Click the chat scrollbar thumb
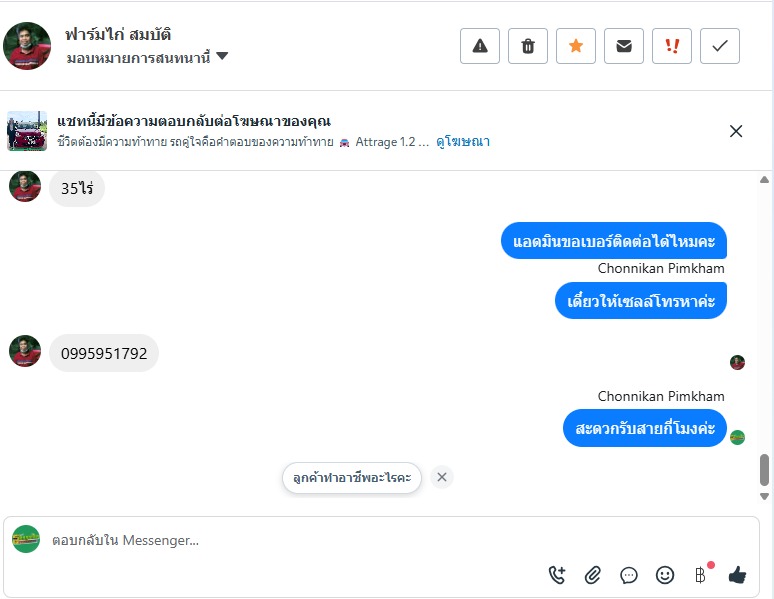This screenshot has width=774, height=599. [765, 469]
